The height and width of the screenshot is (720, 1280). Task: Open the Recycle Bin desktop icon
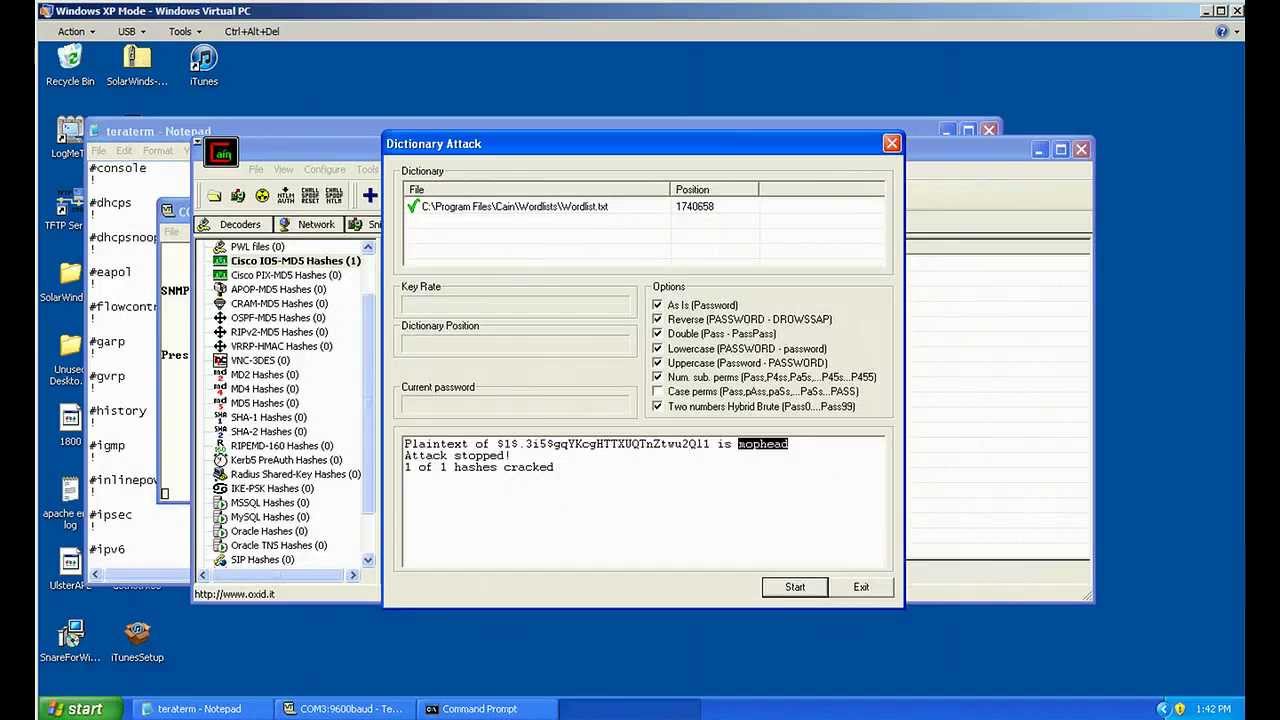tap(70, 66)
